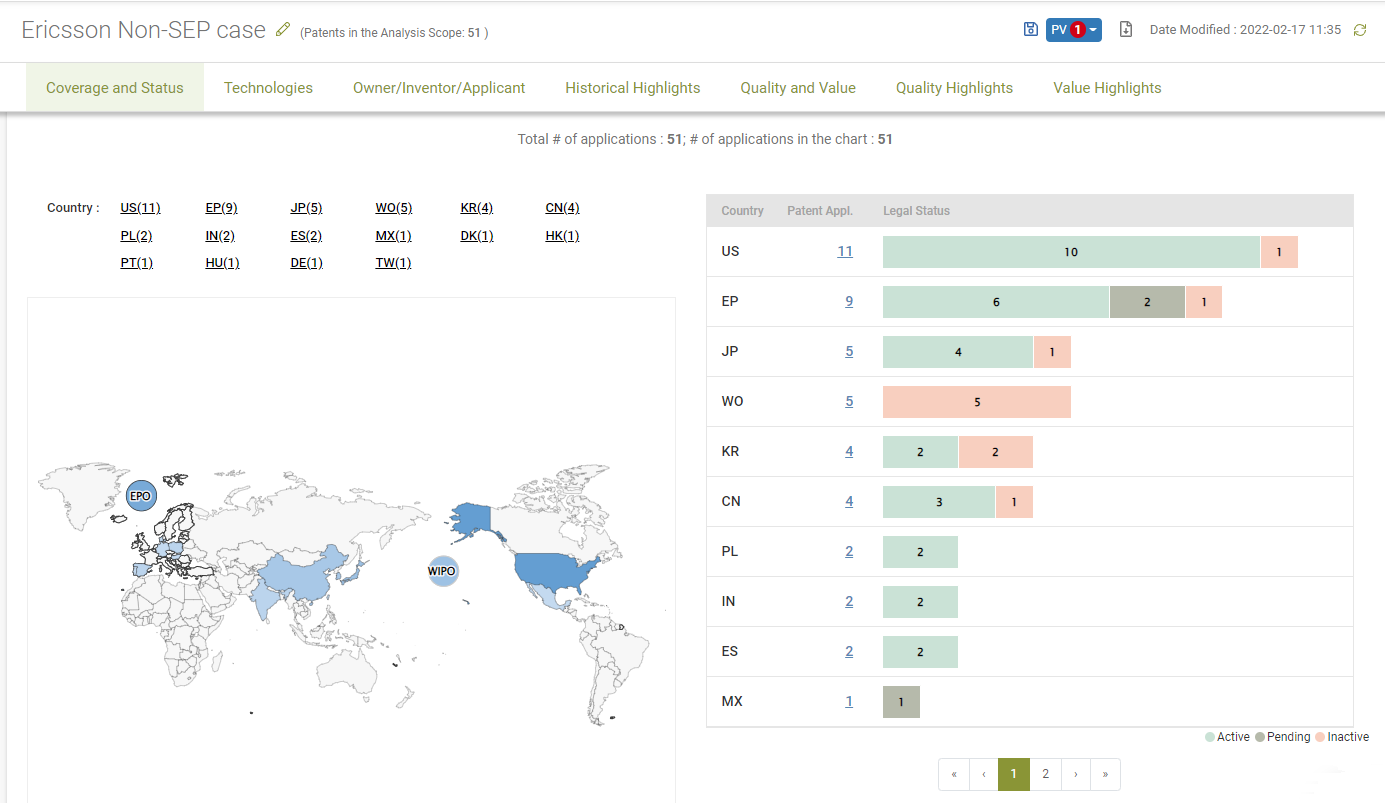Go to first page with double-left arrow

point(954,774)
